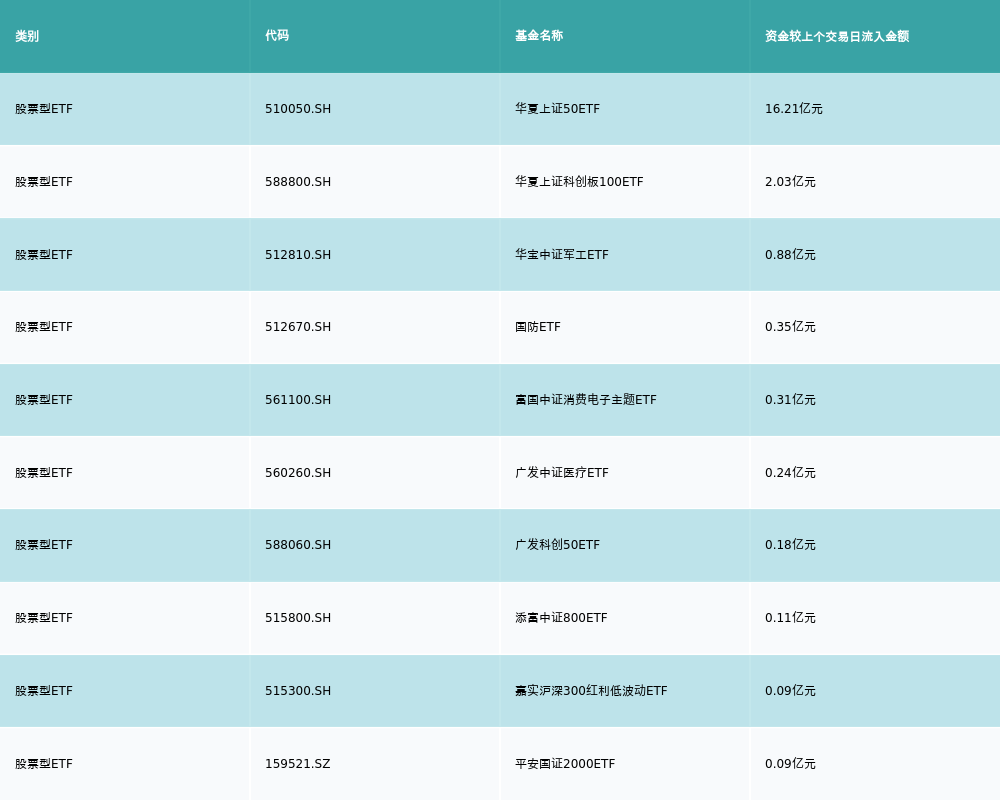Click 股票型ETF in the 560260.SH row

(44, 473)
